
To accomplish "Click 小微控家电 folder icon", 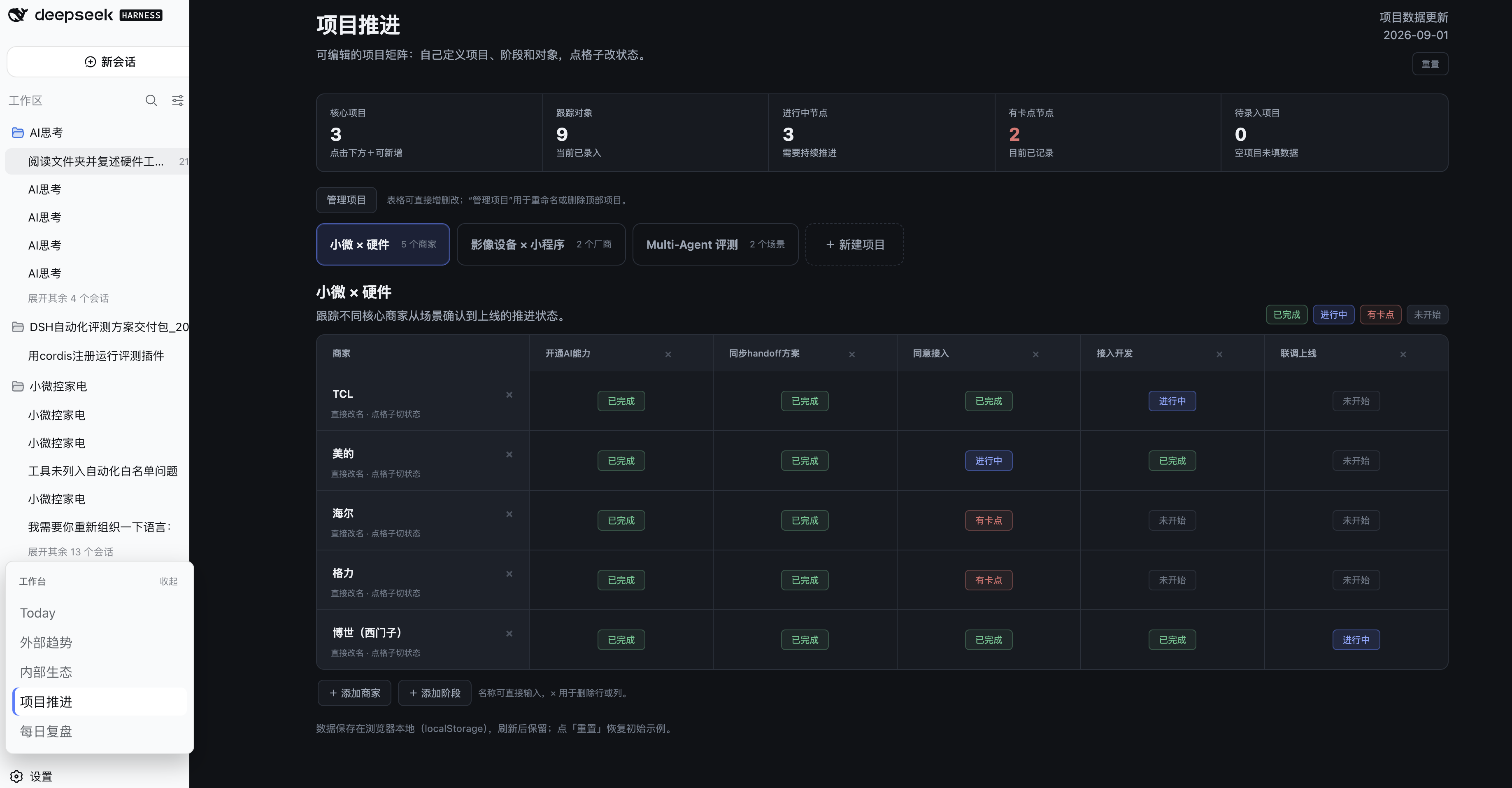I will [18, 386].
